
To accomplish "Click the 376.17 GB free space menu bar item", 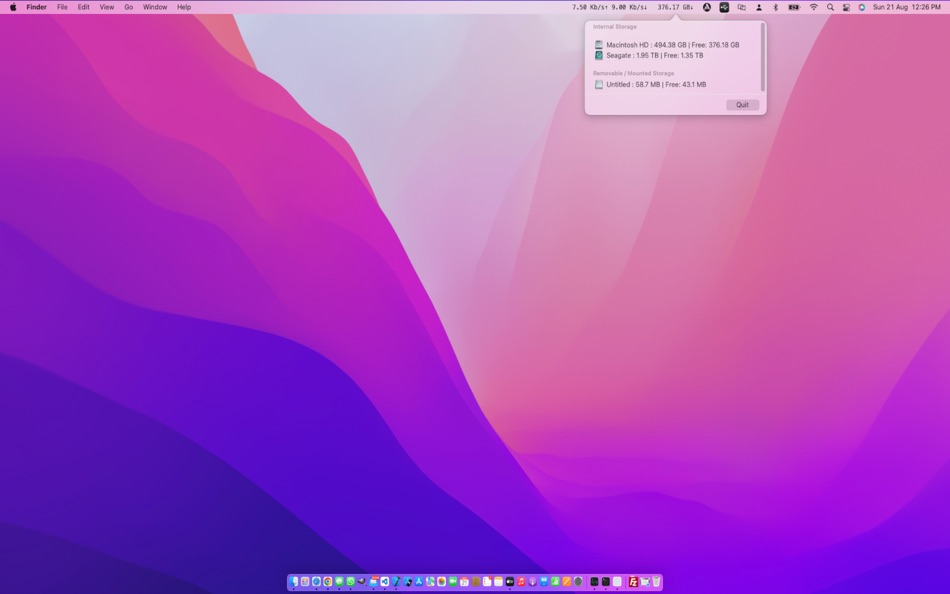I will [675, 7].
